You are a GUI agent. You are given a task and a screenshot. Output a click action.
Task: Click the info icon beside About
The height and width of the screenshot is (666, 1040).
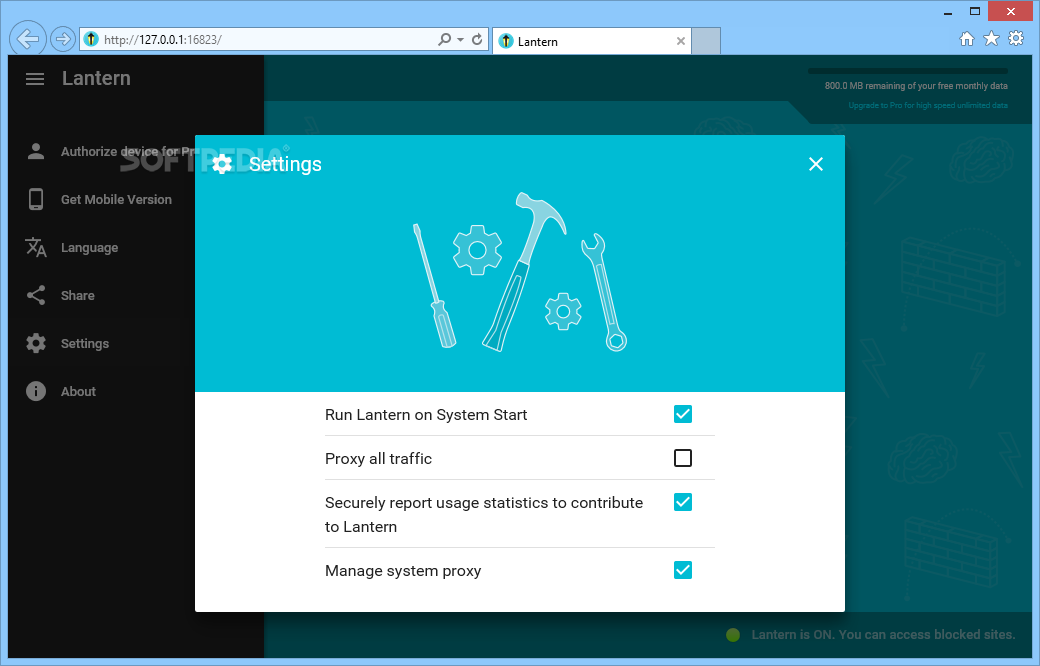click(36, 391)
